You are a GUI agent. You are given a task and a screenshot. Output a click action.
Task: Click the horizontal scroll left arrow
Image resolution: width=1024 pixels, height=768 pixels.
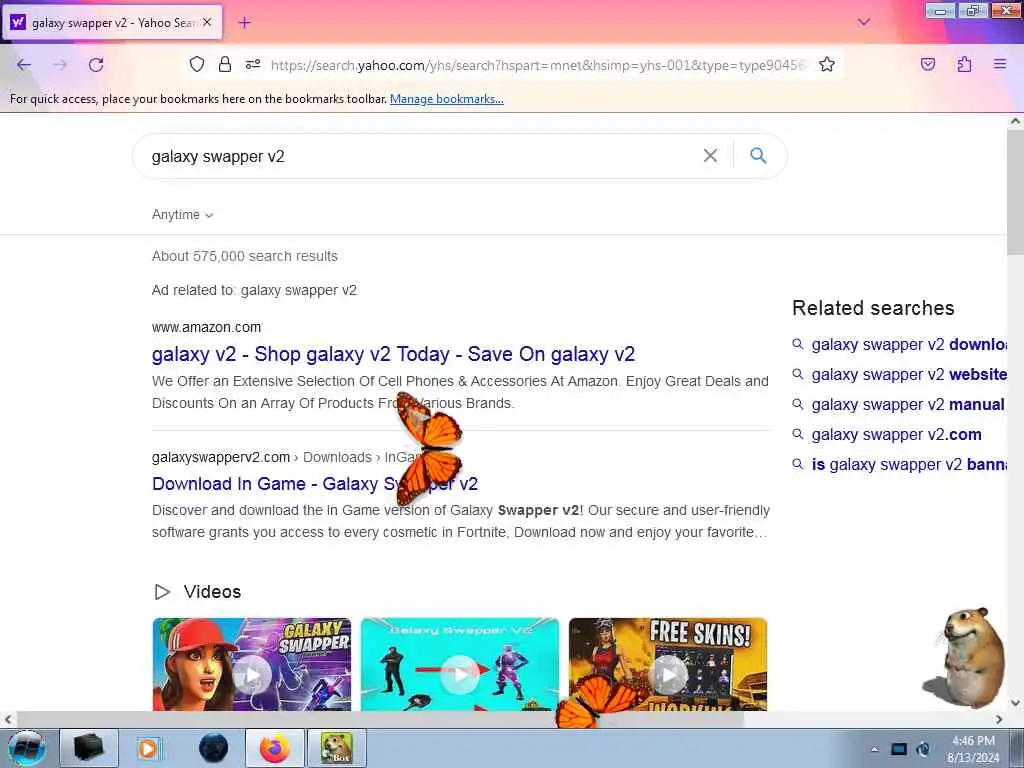pos(8,719)
